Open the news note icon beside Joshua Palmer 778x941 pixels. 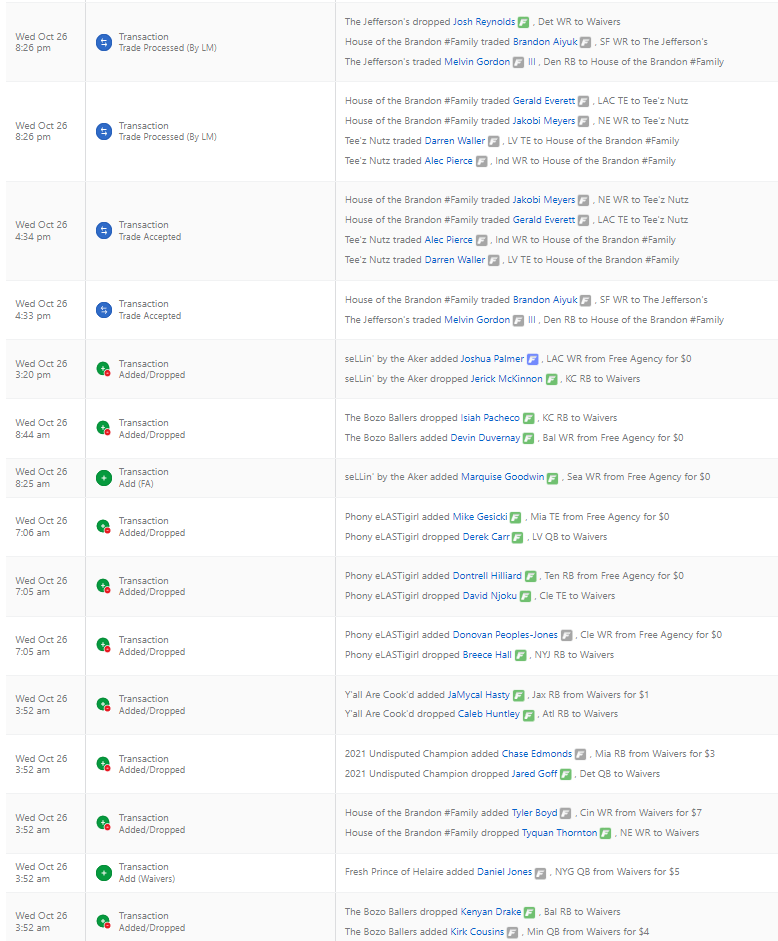coord(533,359)
